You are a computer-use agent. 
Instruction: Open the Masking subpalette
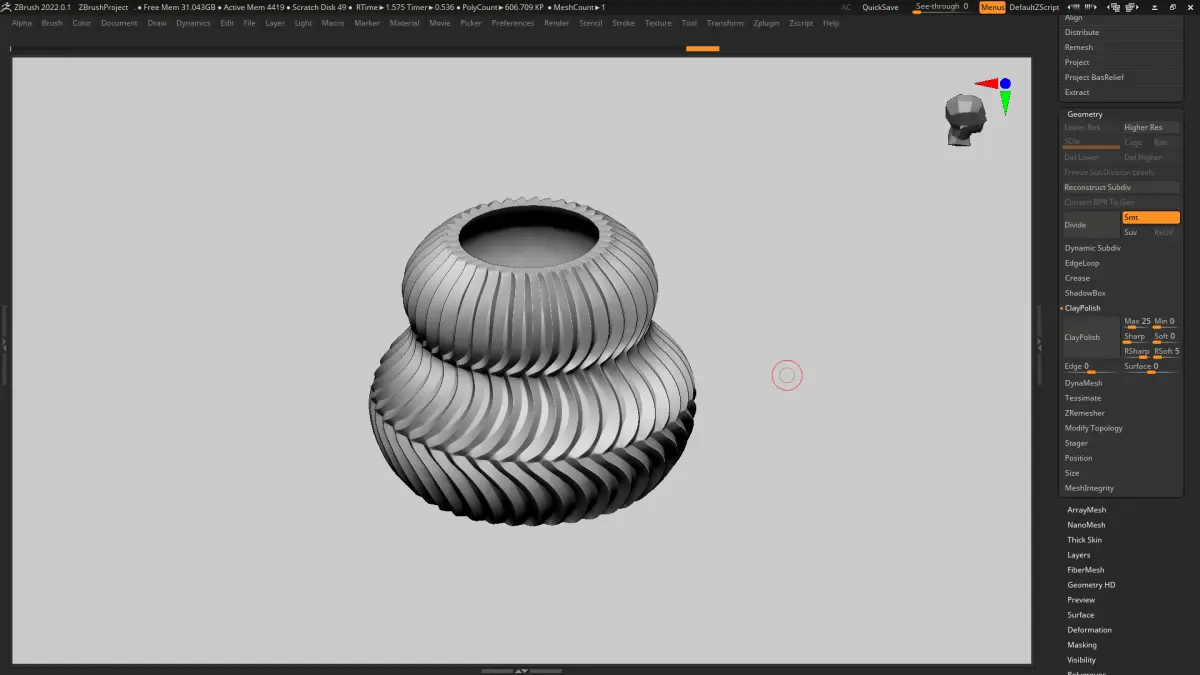tap(1081, 645)
